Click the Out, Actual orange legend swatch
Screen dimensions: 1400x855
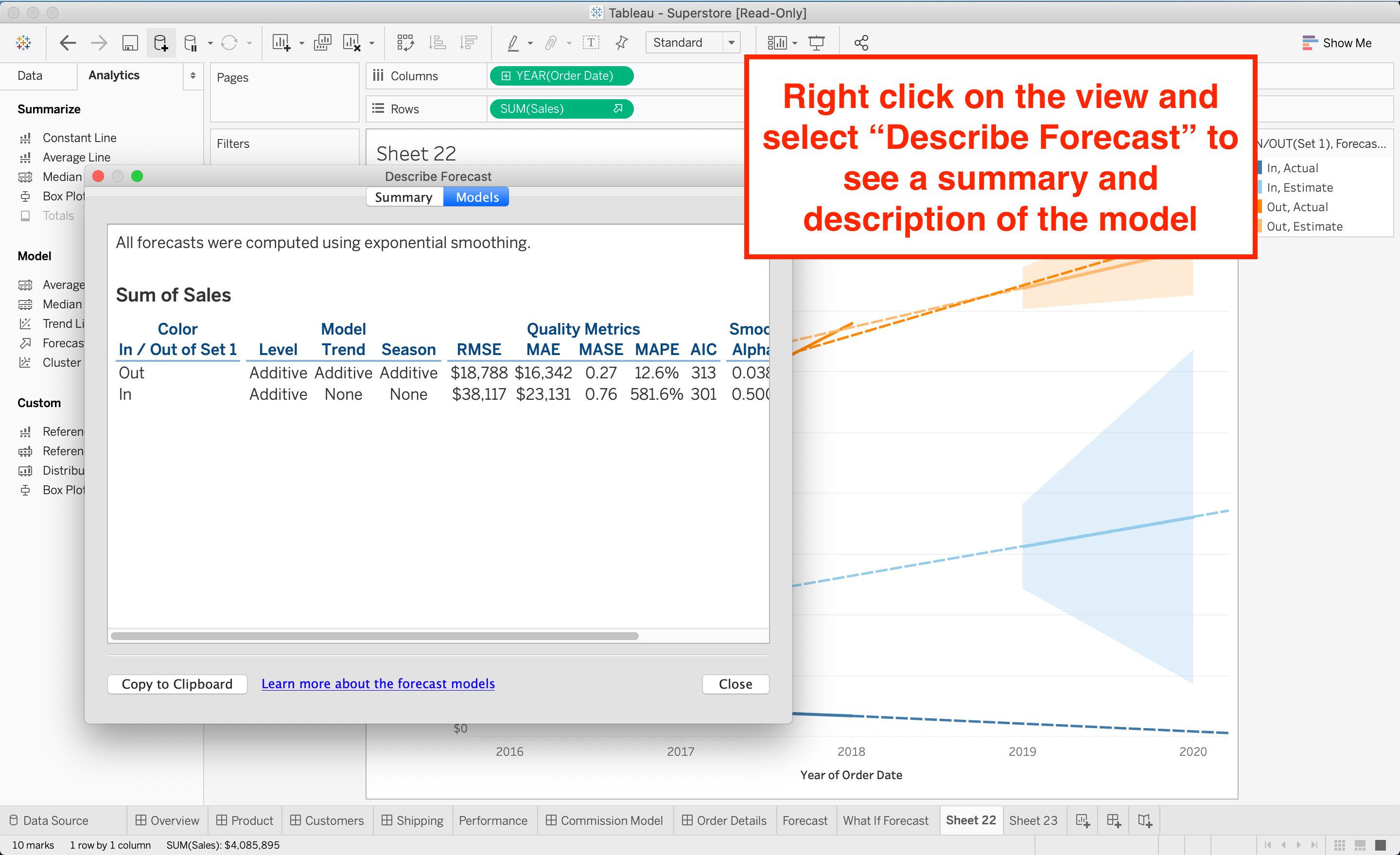point(1260,207)
